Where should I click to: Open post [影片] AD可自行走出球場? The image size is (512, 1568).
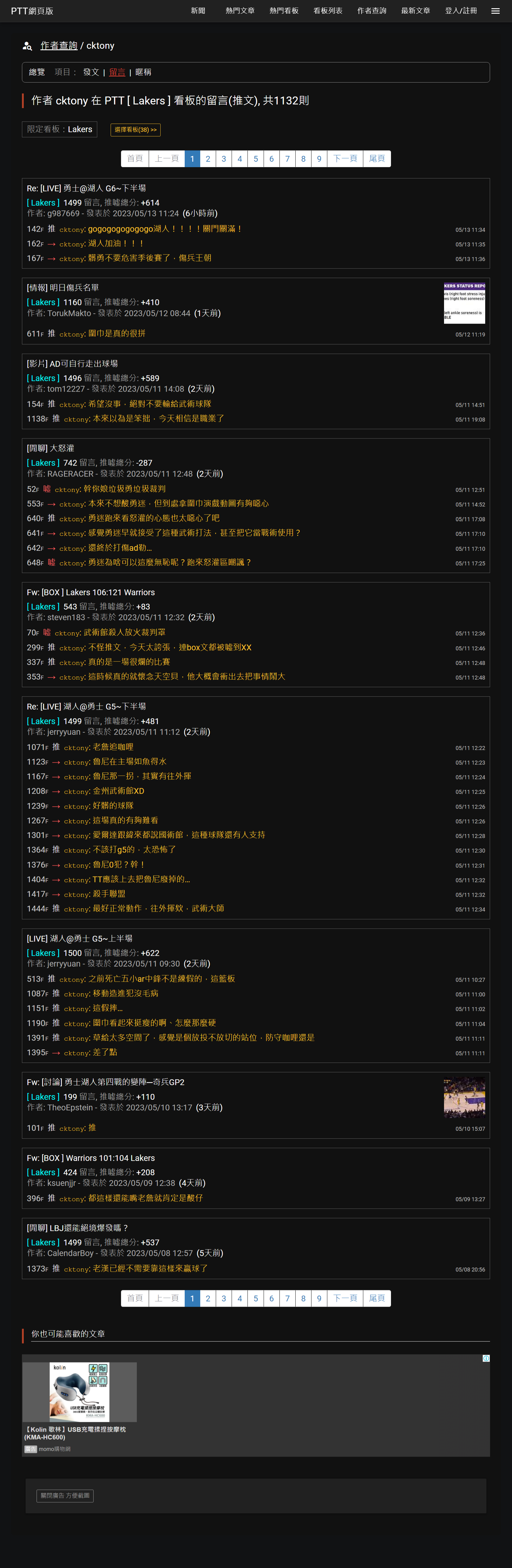click(73, 364)
